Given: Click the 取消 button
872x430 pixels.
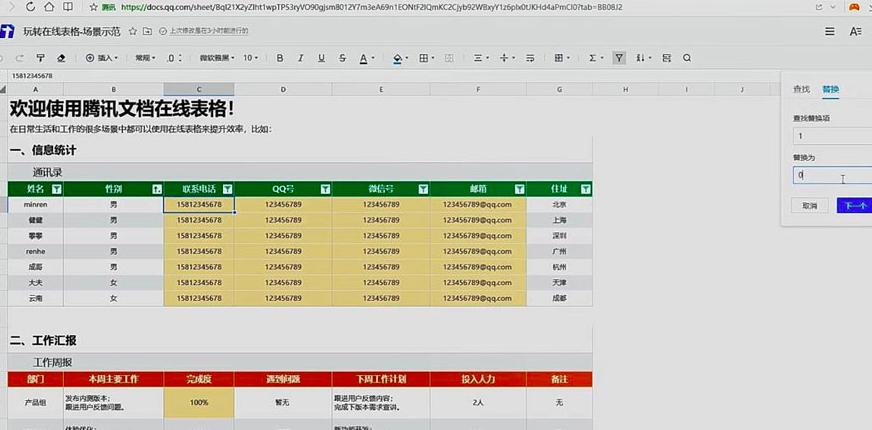Looking at the screenshot, I should 810,205.
